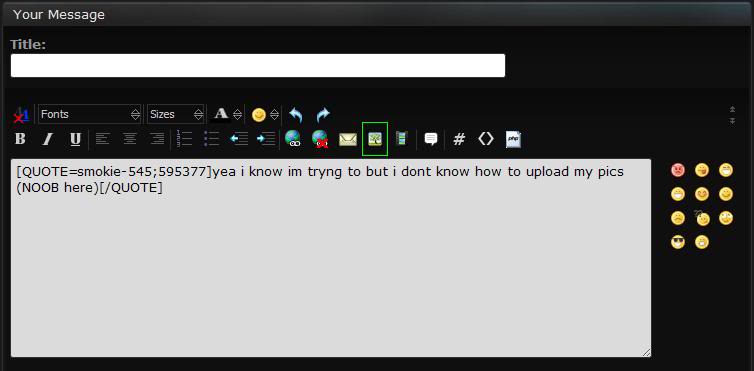Screen dimensions: 754x371
Task: Click the Title input field
Action: click(258, 65)
